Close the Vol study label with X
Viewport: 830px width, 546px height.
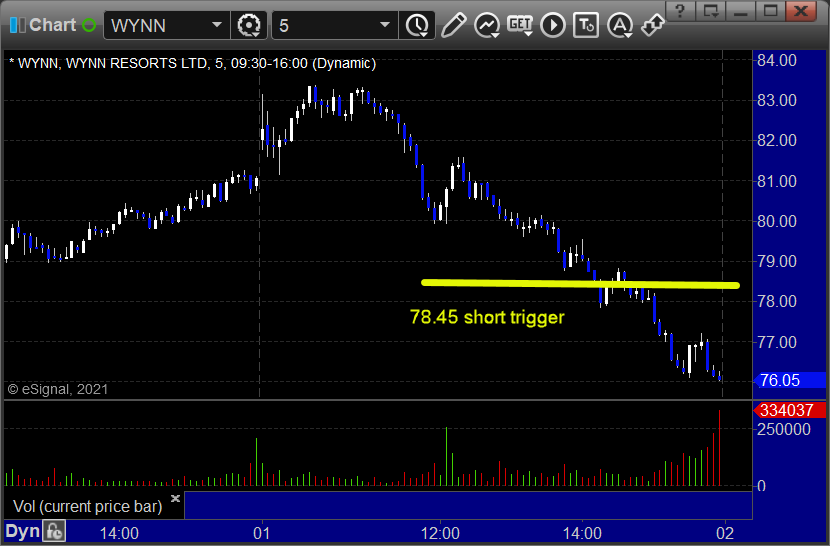pos(175,498)
